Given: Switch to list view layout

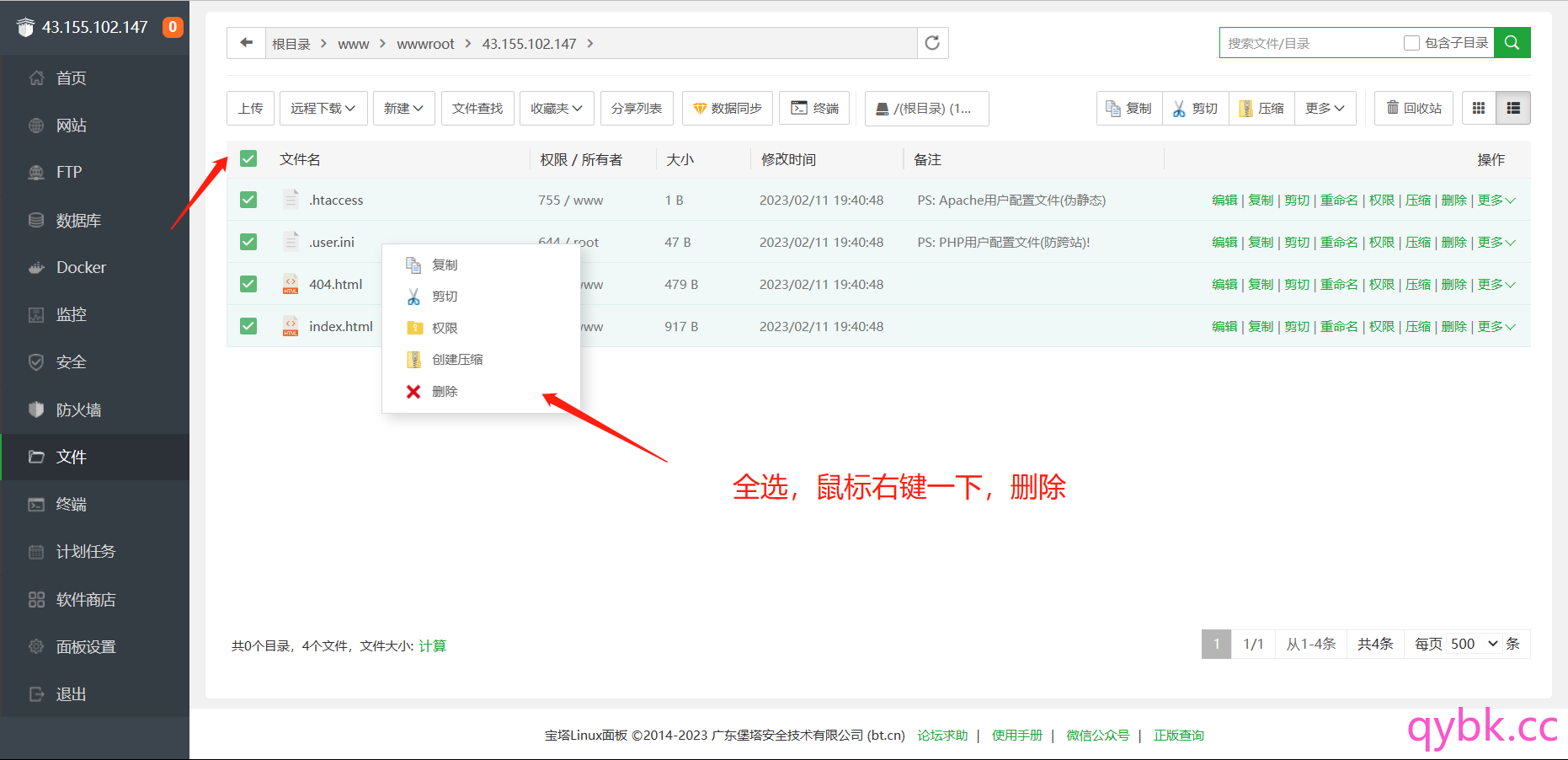Looking at the screenshot, I should tap(1513, 108).
